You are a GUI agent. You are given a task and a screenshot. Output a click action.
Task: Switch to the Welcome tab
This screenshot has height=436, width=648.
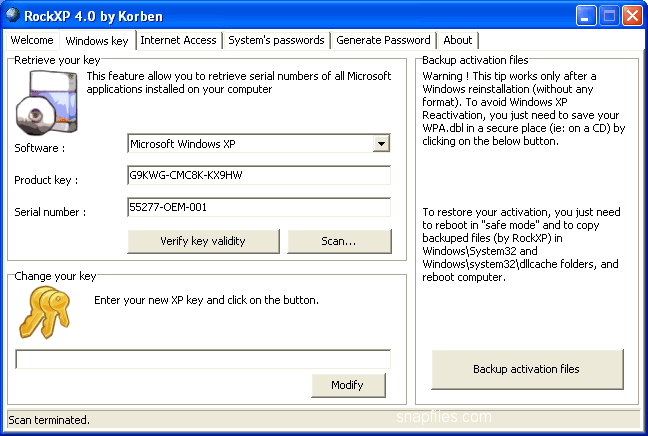(32, 41)
